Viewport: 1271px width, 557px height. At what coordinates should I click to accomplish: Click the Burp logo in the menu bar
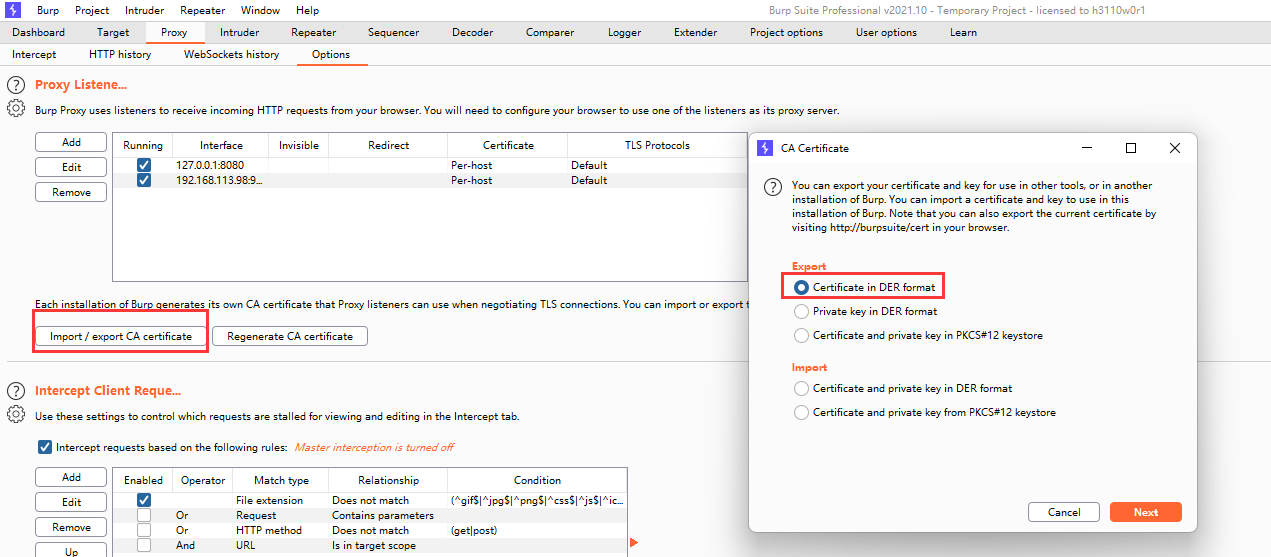14,10
